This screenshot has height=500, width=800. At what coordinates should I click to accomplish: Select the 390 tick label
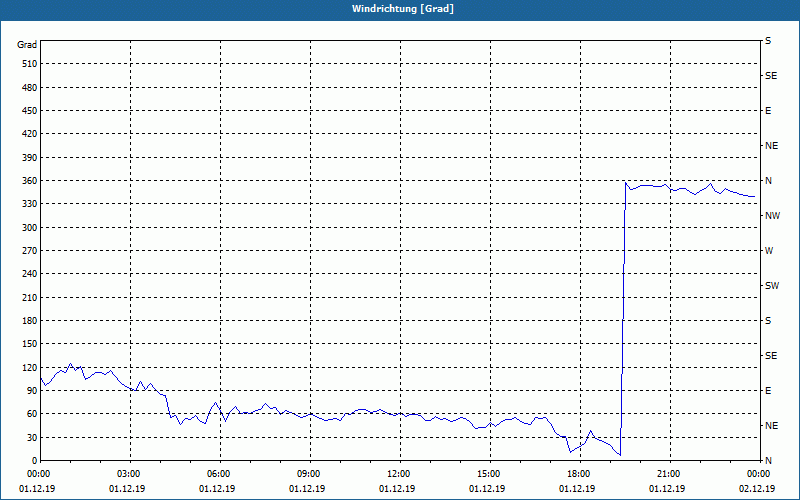(30, 157)
